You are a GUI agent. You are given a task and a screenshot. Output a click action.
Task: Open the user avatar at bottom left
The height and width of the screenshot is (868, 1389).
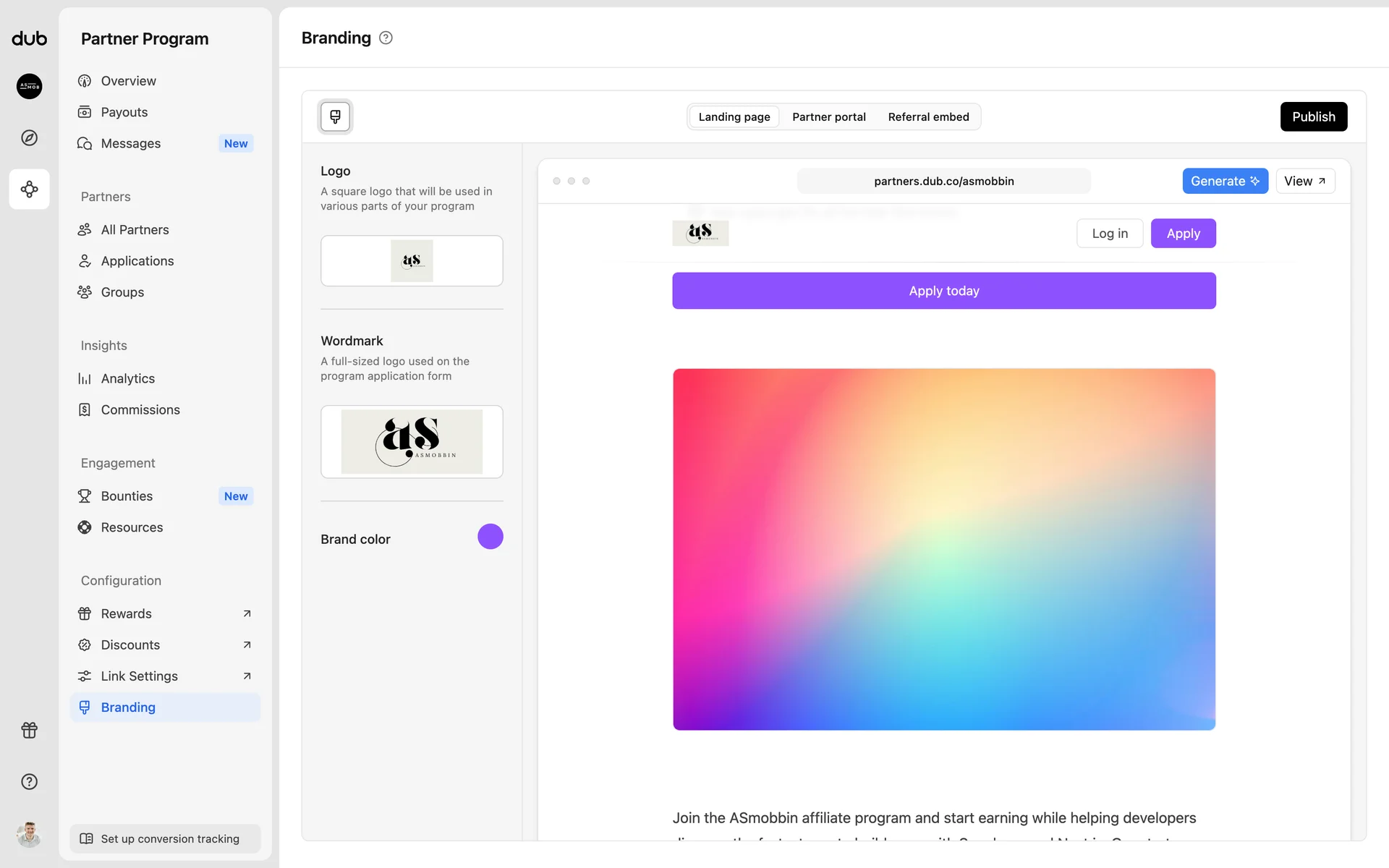29,834
